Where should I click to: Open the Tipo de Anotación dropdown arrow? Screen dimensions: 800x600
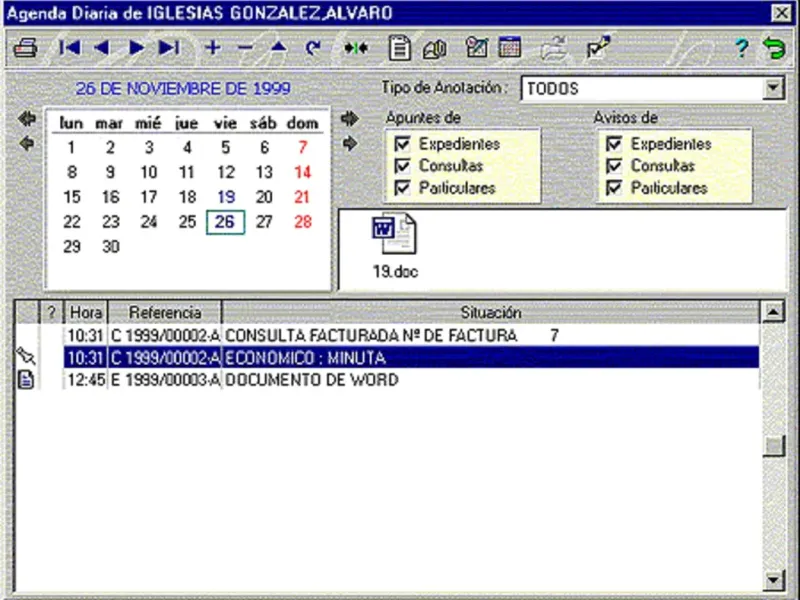pos(773,88)
